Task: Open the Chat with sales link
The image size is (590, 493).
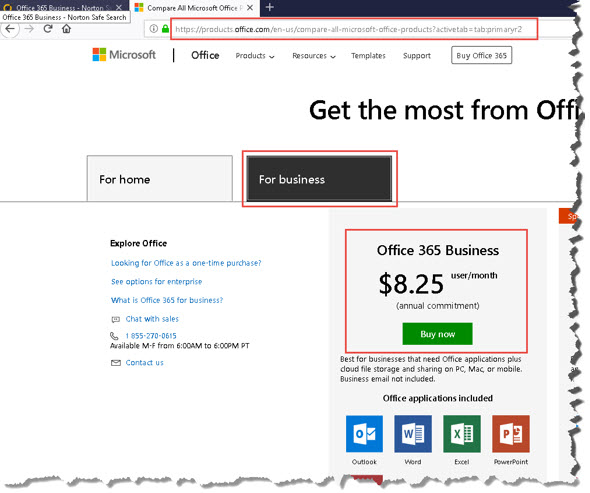Action: tap(152, 319)
